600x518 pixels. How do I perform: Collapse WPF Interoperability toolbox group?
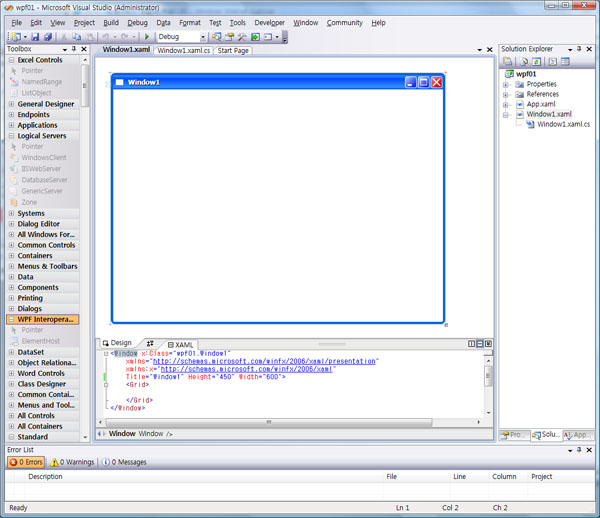click(11, 319)
